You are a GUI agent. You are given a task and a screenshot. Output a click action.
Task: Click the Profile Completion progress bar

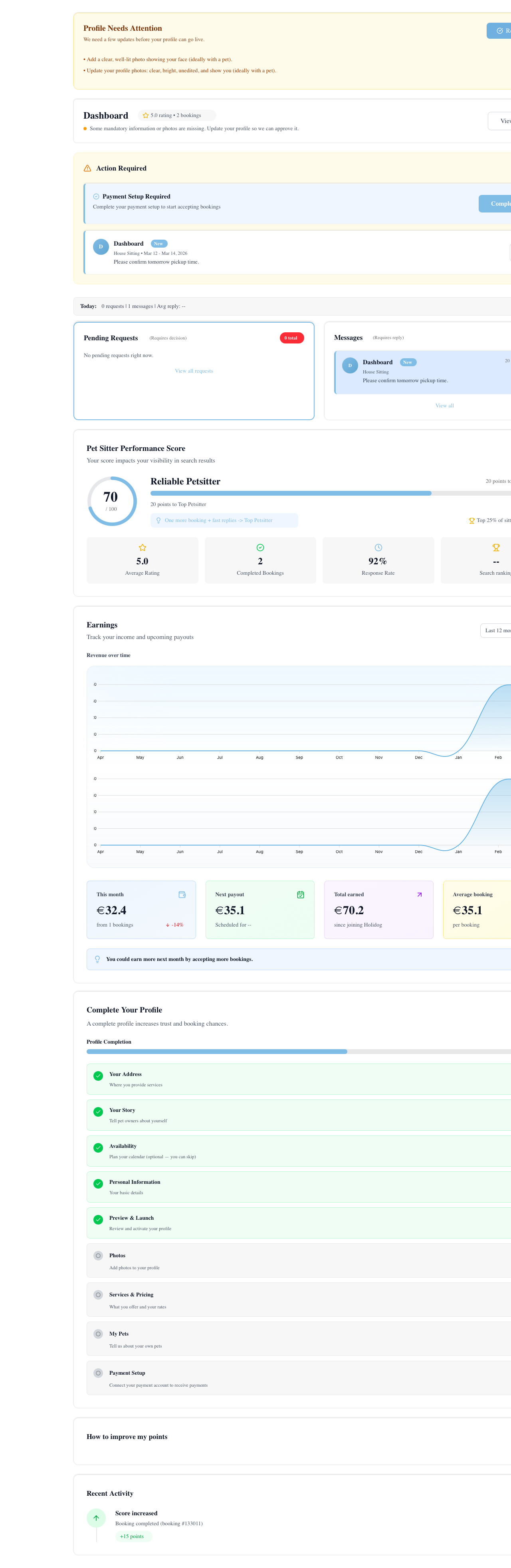pyautogui.click(x=298, y=1052)
